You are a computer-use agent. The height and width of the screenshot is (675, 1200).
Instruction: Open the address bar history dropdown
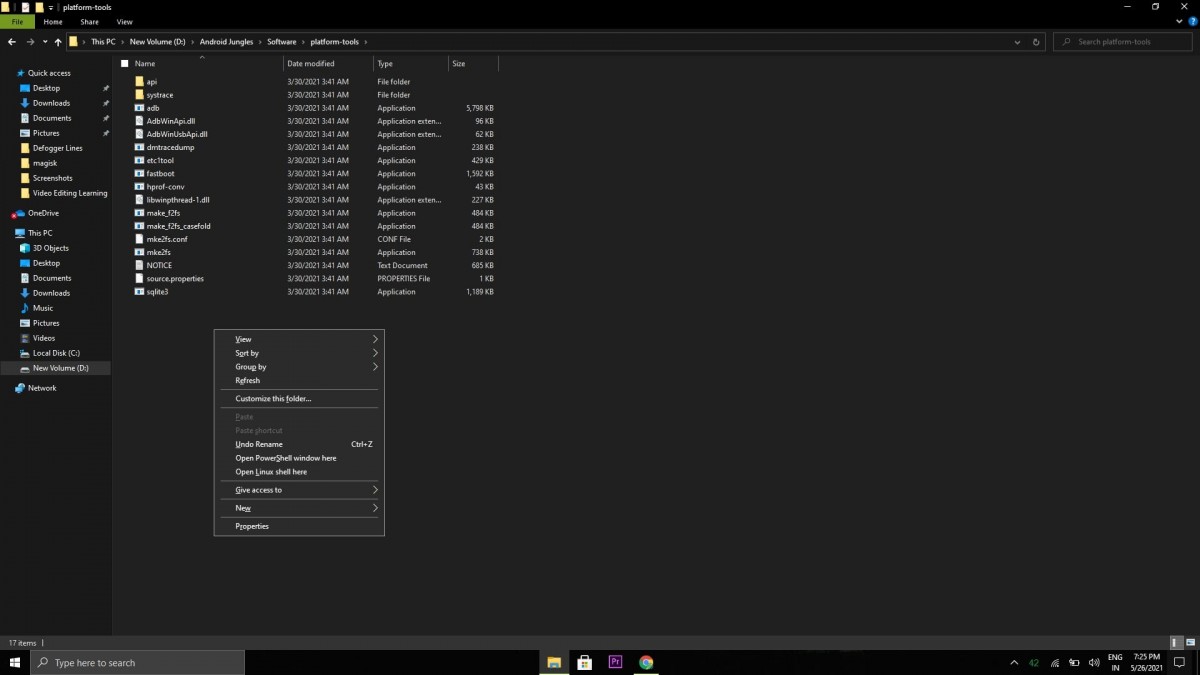(1018, 42)
